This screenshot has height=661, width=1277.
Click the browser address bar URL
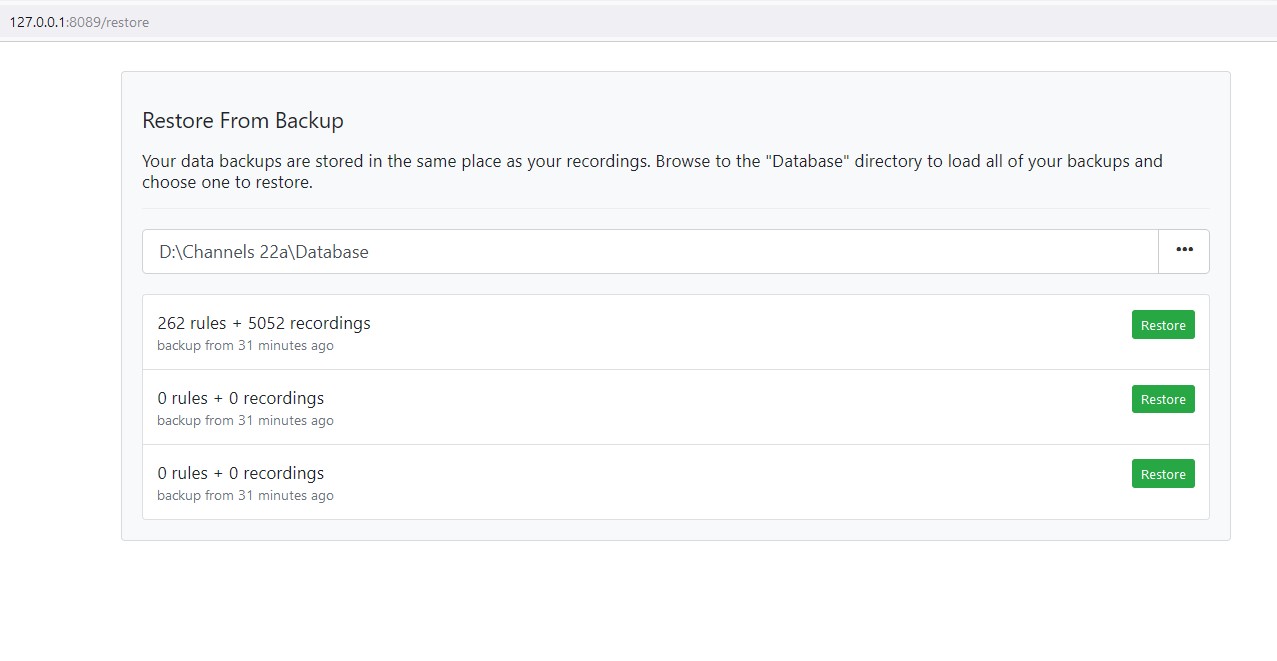click(x=79, y=22)
